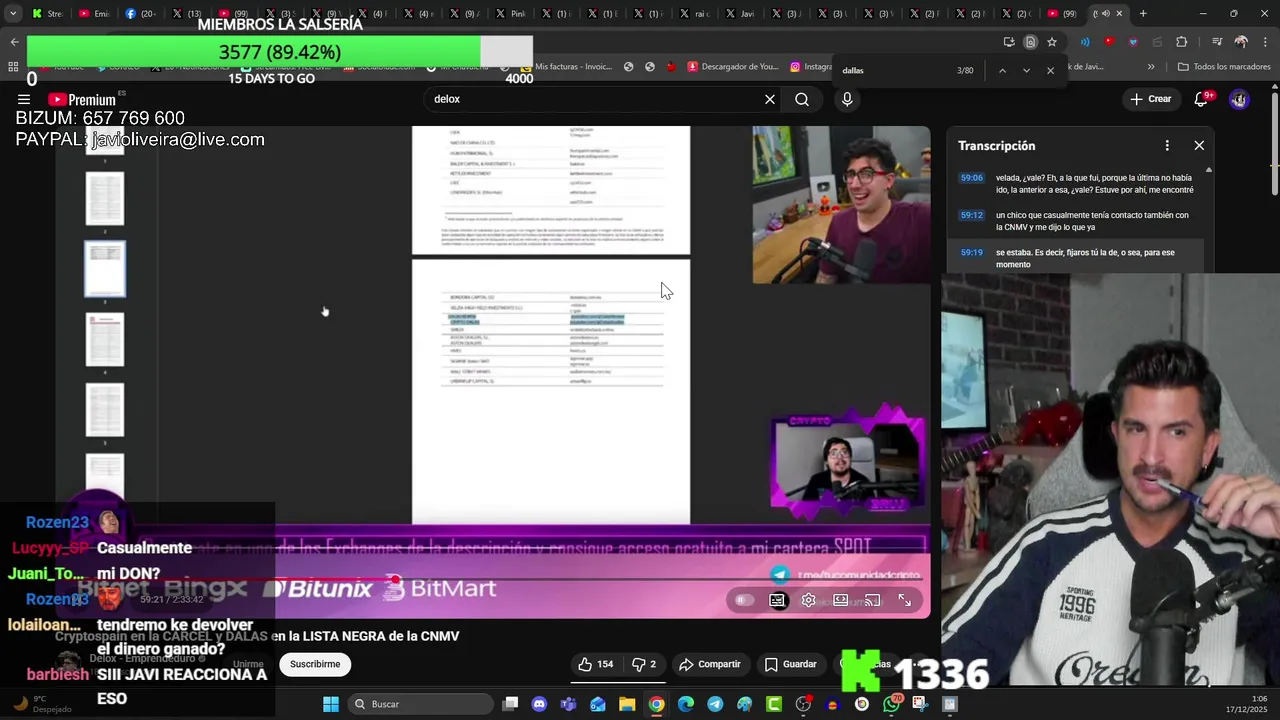This screenshot has width=1280, height=720.
Task: Open media control in Chrome toolbar
Action: (1217, 42)
